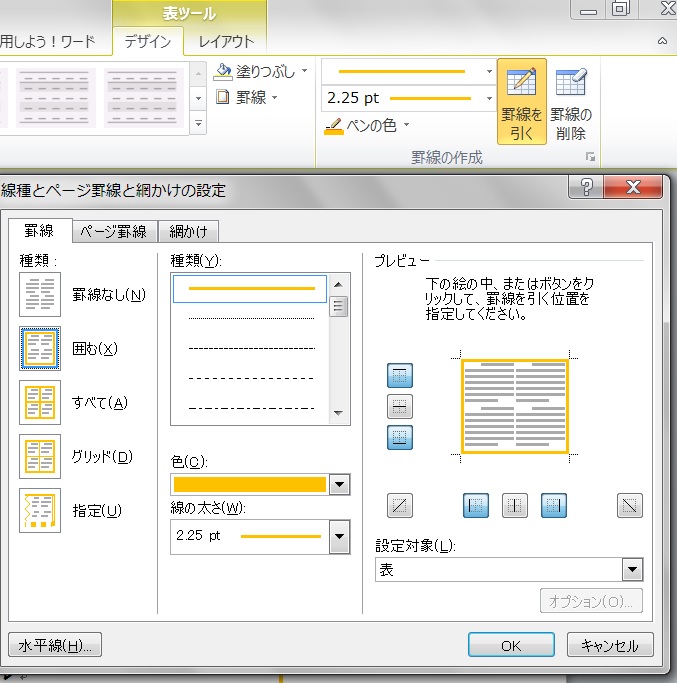The height and width of the screenshot is (683, 677).
Task: Pick the left table style thumbnail
Action: (56, 98)
